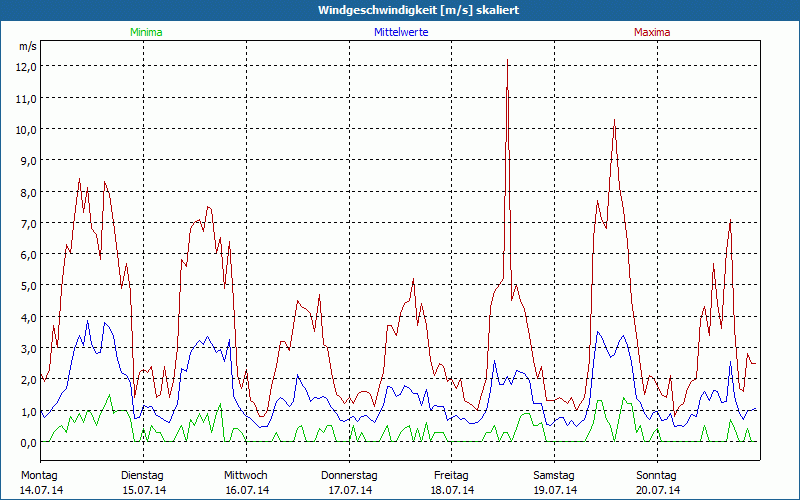Click the 4,0 y-axis value
This screenshot has height=500, width=800.
tap(28, 317)
